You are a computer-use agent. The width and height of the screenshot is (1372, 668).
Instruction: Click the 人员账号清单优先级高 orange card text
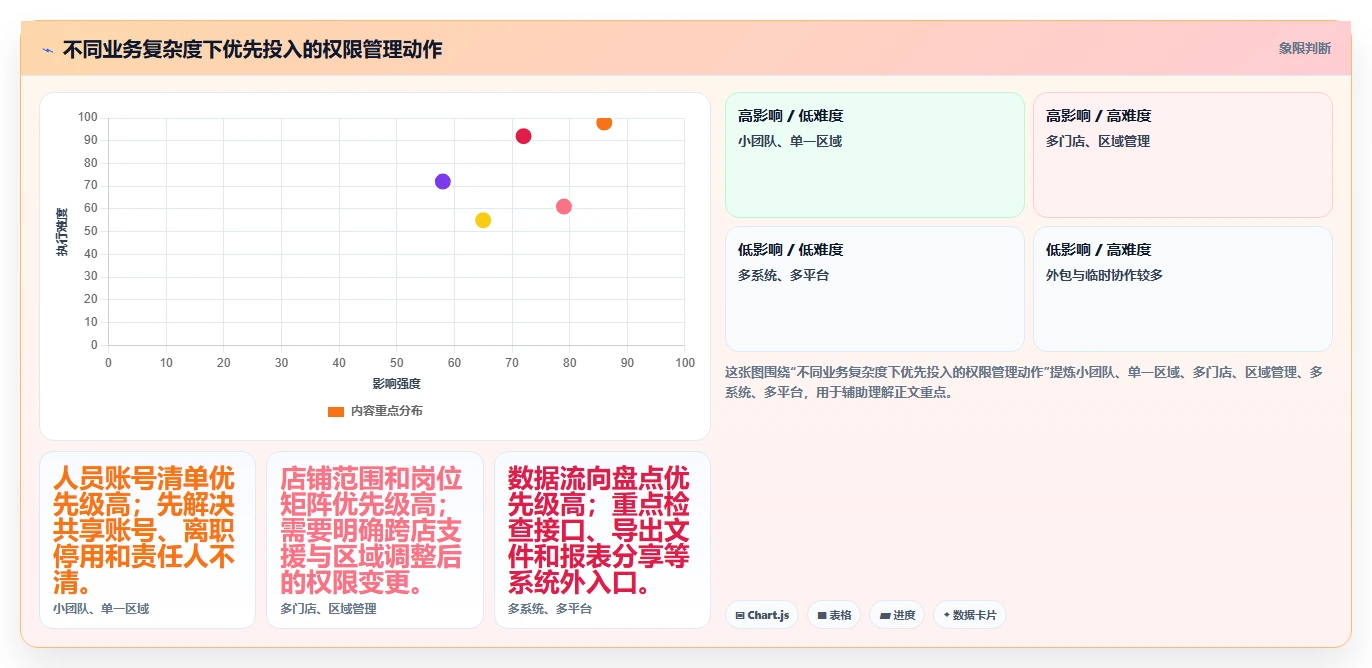(x=144, y=529)
